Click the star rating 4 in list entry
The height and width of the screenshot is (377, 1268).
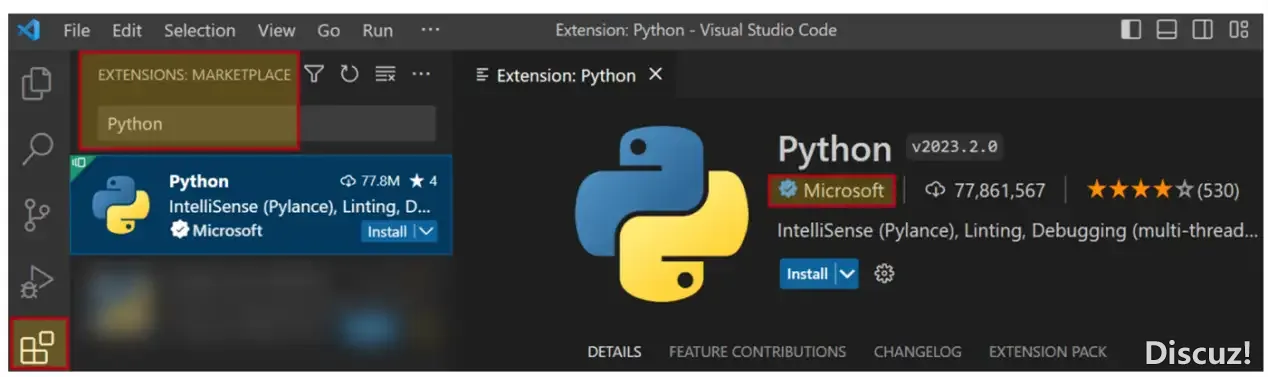(x=423, y=181)
